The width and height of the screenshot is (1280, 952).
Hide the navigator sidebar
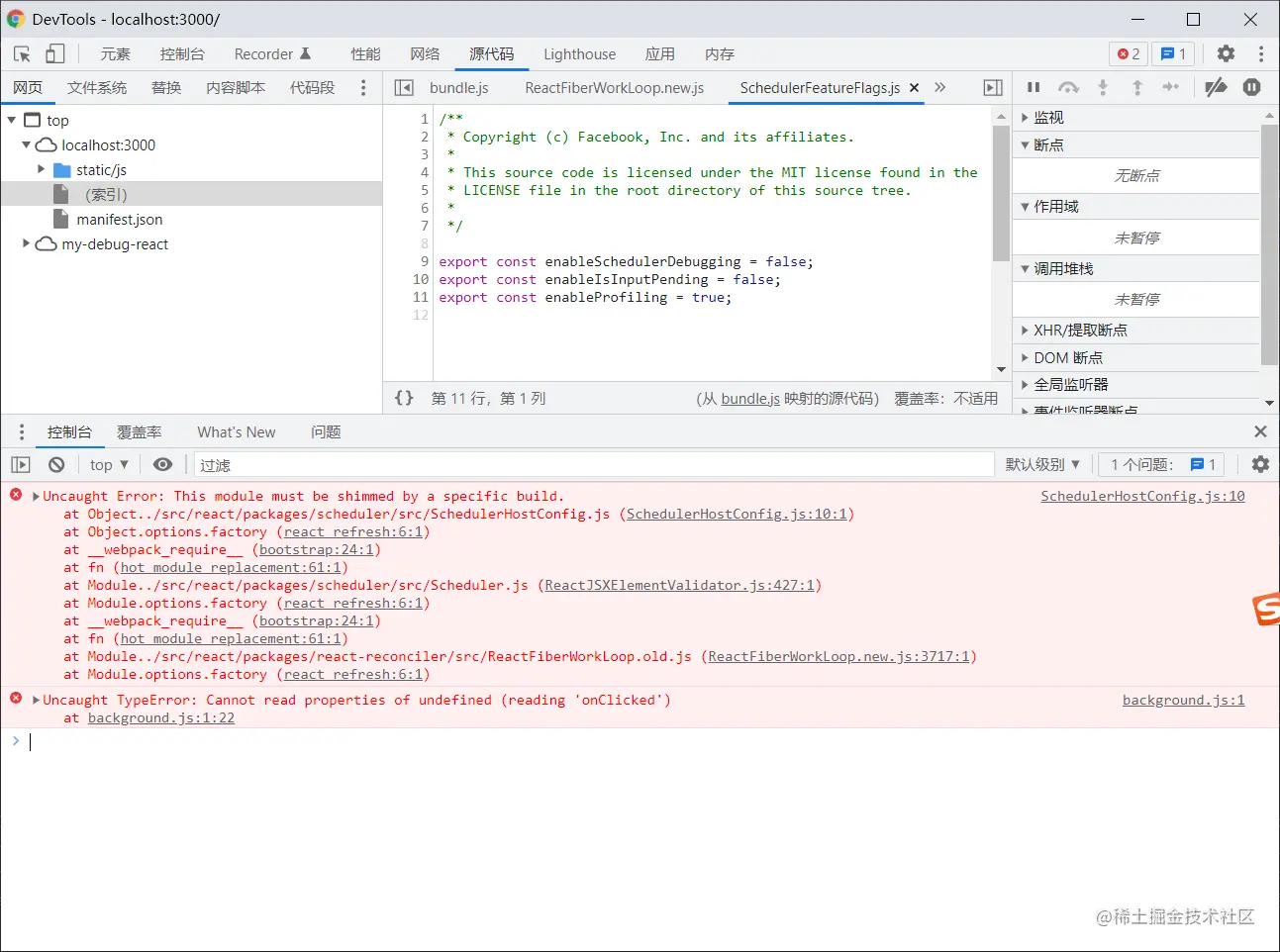tap(404, 88)
